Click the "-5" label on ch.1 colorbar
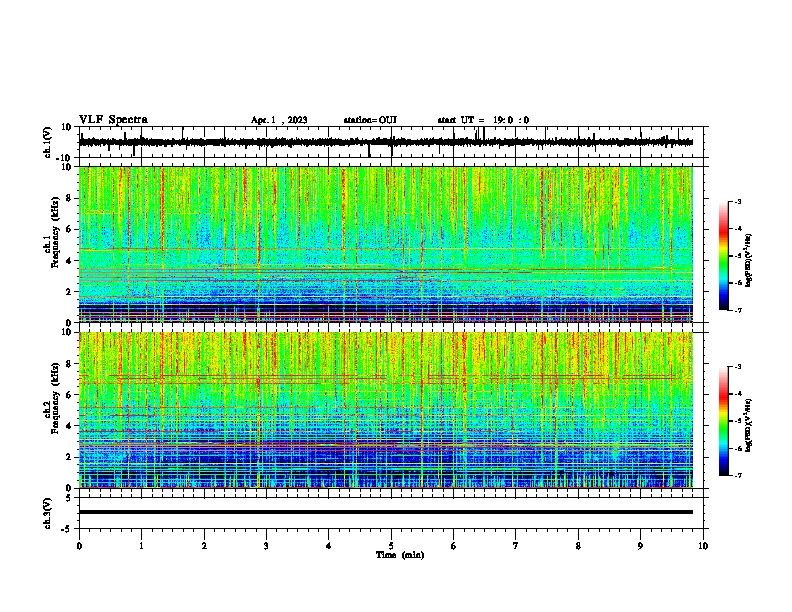Screen dimensions: 792x612 click(x=737, y=256)
